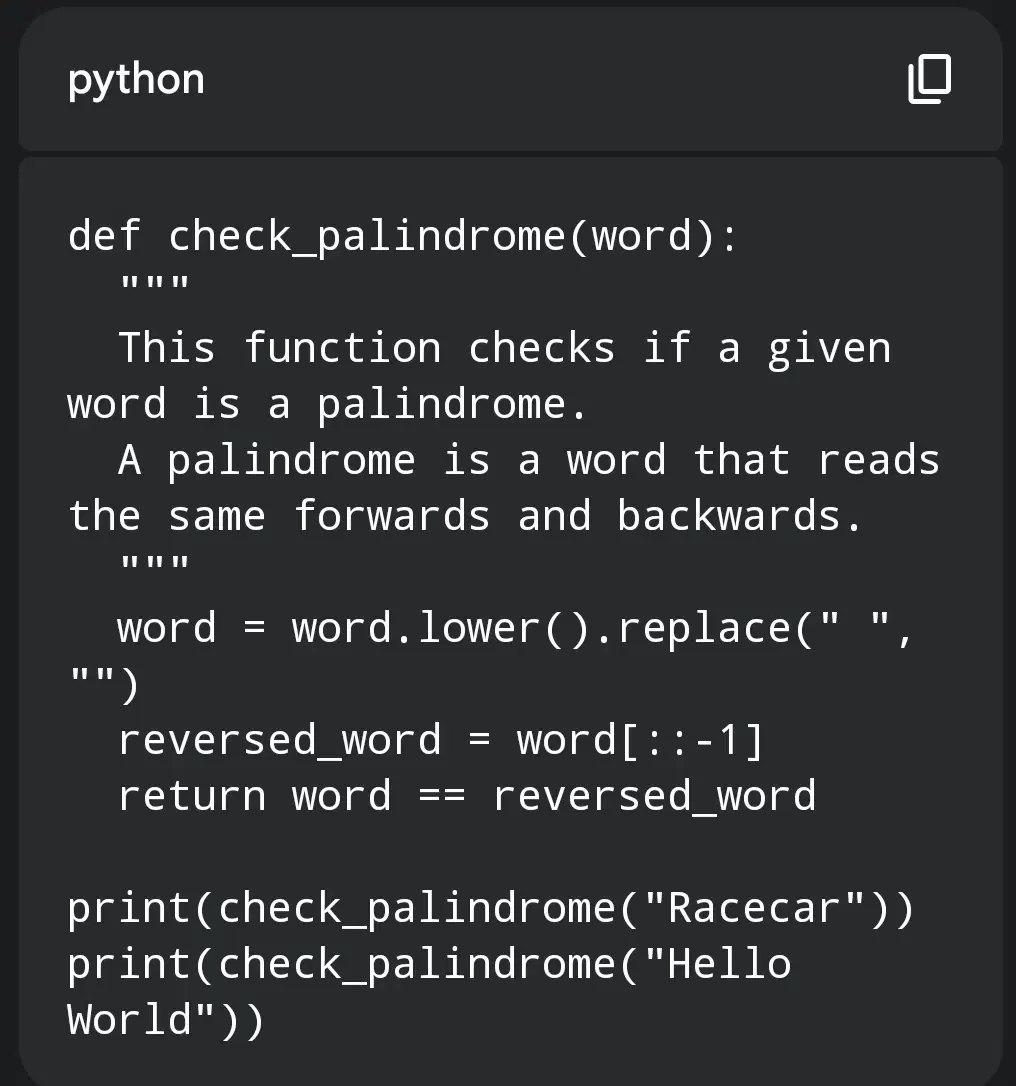Click the reversed_word = word[::-1] line

click(440, 740)
